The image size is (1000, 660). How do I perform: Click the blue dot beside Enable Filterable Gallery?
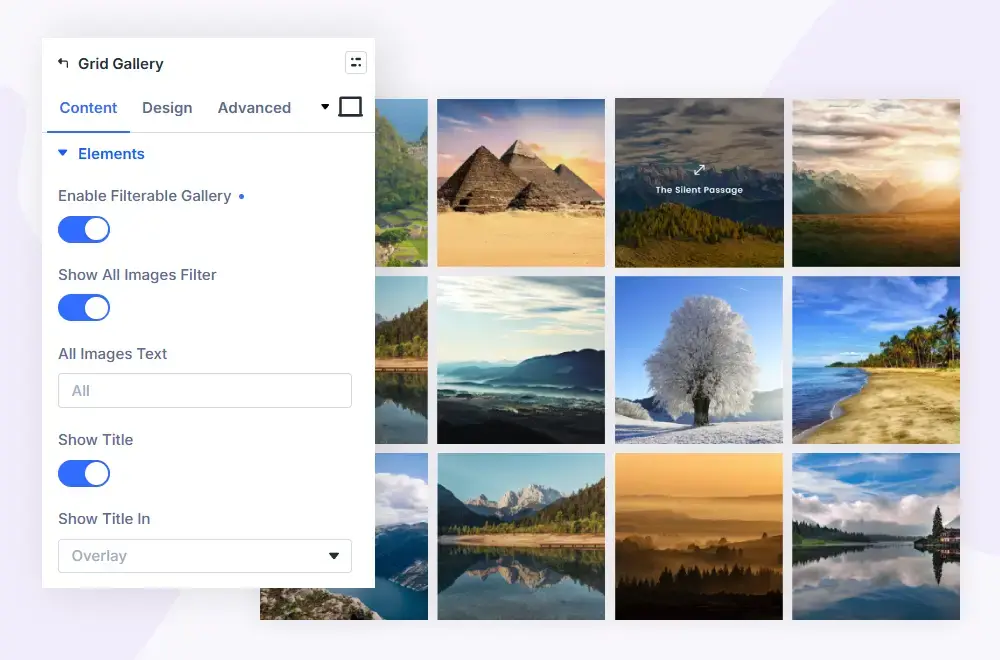coord(242,196)
